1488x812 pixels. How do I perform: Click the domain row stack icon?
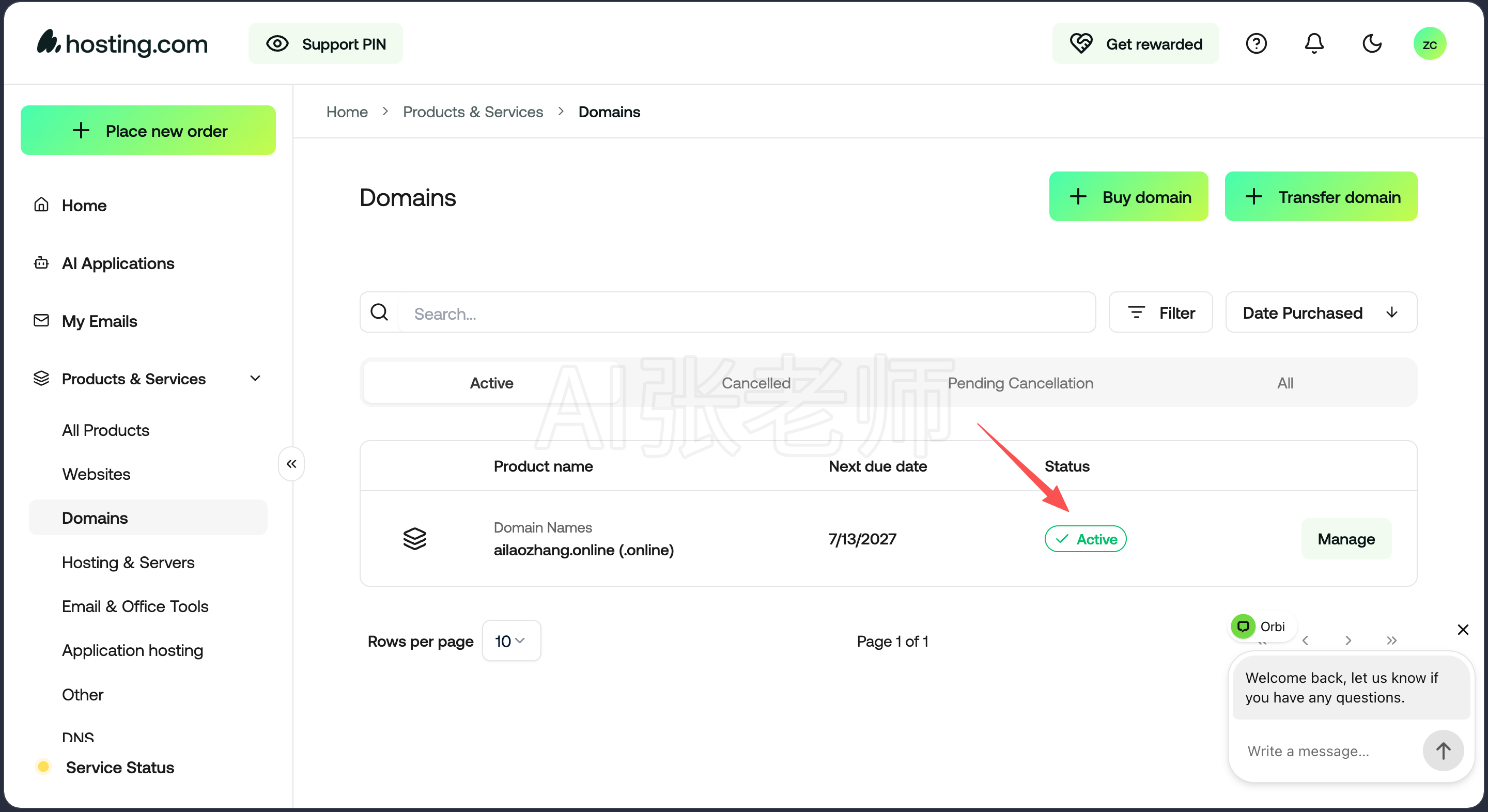click(x=415, y=539)
